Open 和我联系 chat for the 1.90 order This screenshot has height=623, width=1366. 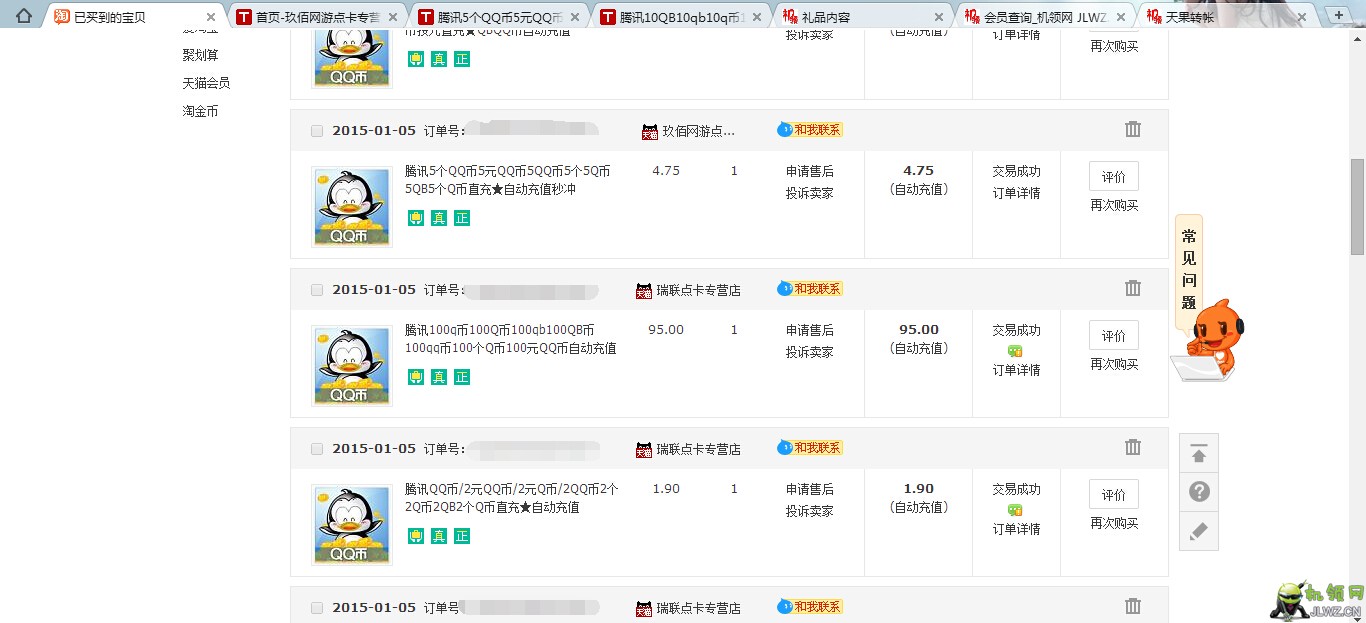click(x=810, y=448)
